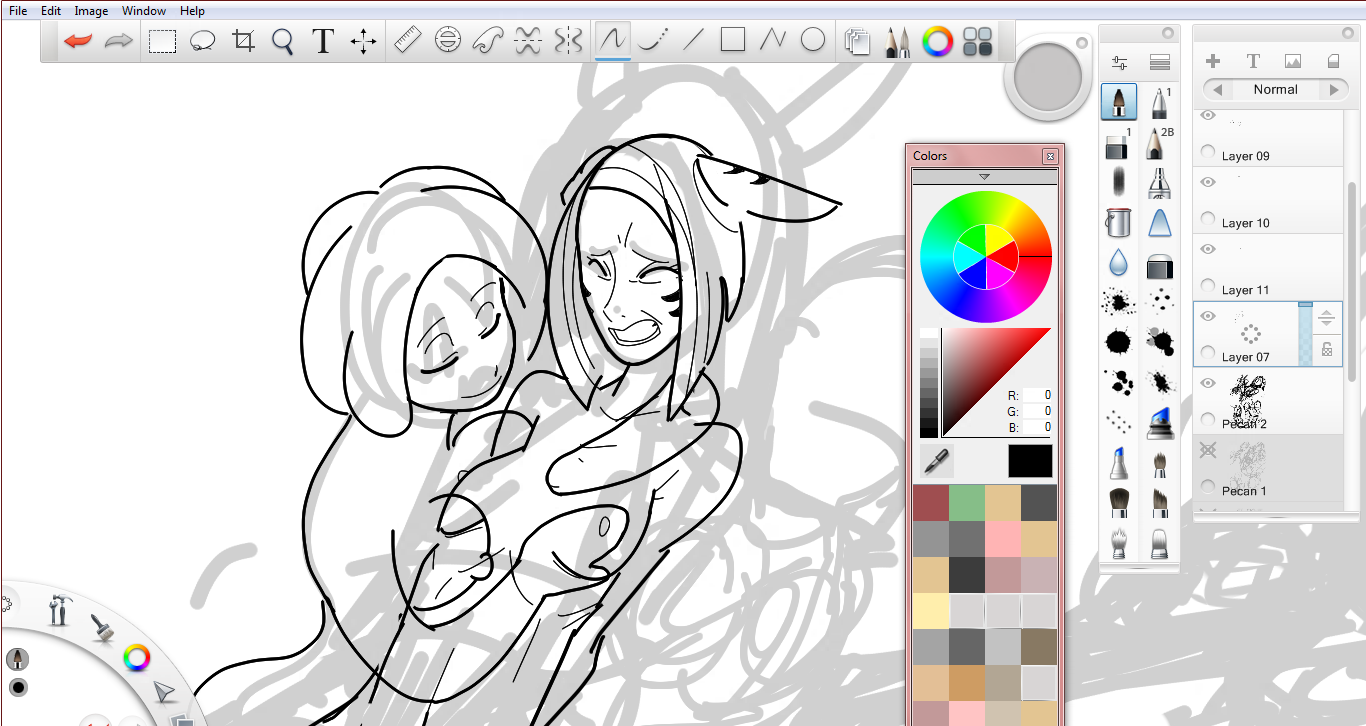The width and height of the screenshot is (1366, 726).
Task: Select the straight Line tool
Action: point(693,40)
